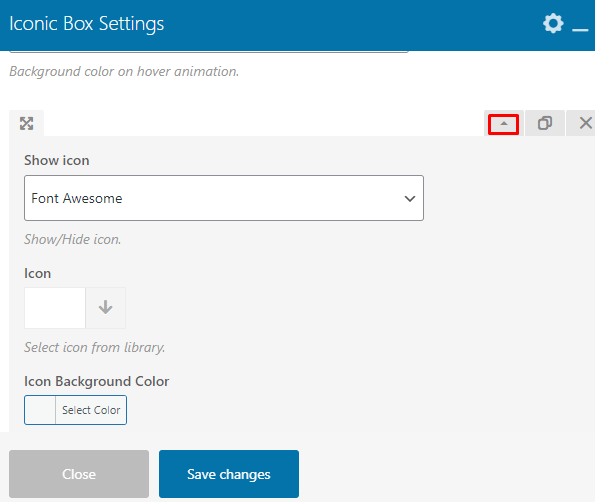Minimize the Iconic Box Settings panel
The width and height of the screenshot is (595, 502).
(x=580, y=30)
